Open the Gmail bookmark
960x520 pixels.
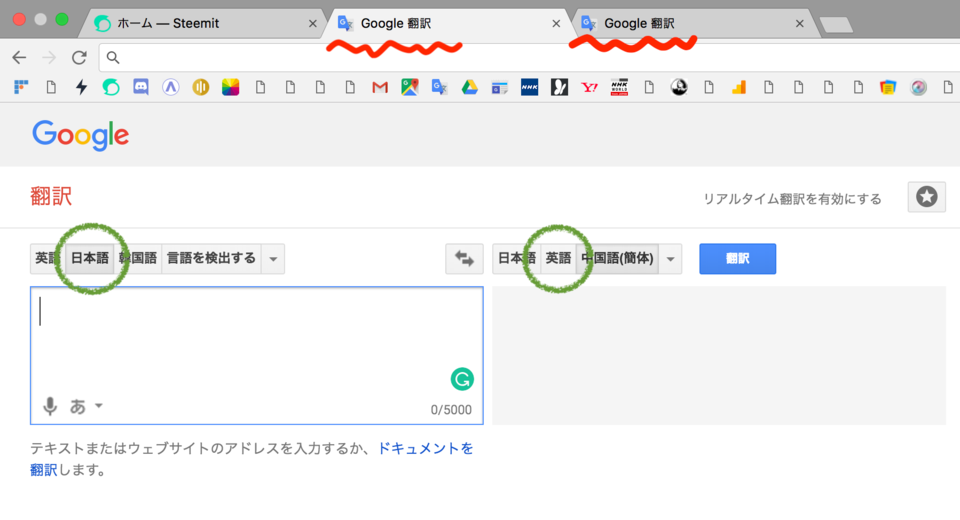pyautogui.click(x=380, y=88)
